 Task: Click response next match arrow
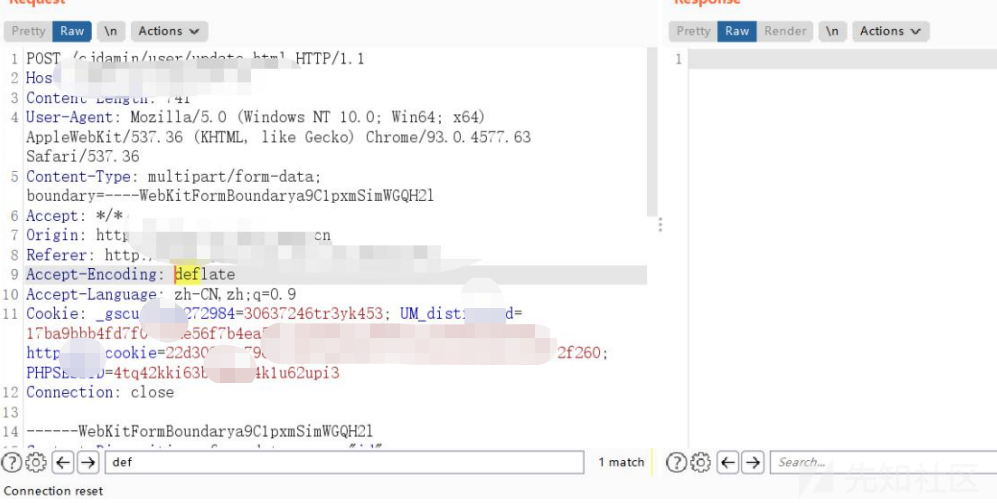click(753, 462)
